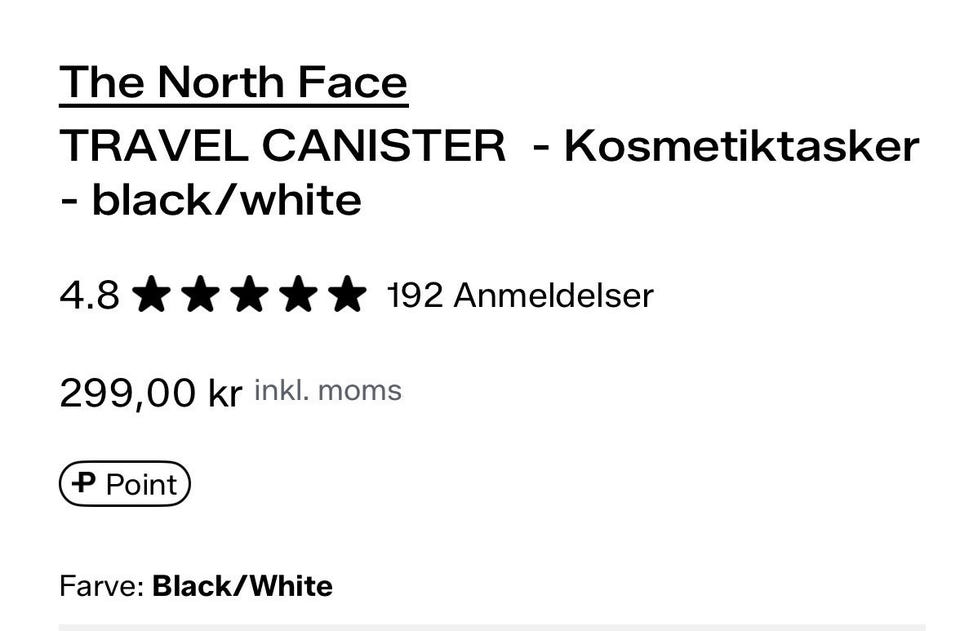The height and width of the screenshot is (631, 960).
Task: Click the 4.8 rating score
Action: pyautogui.click(x=89, y=296)
